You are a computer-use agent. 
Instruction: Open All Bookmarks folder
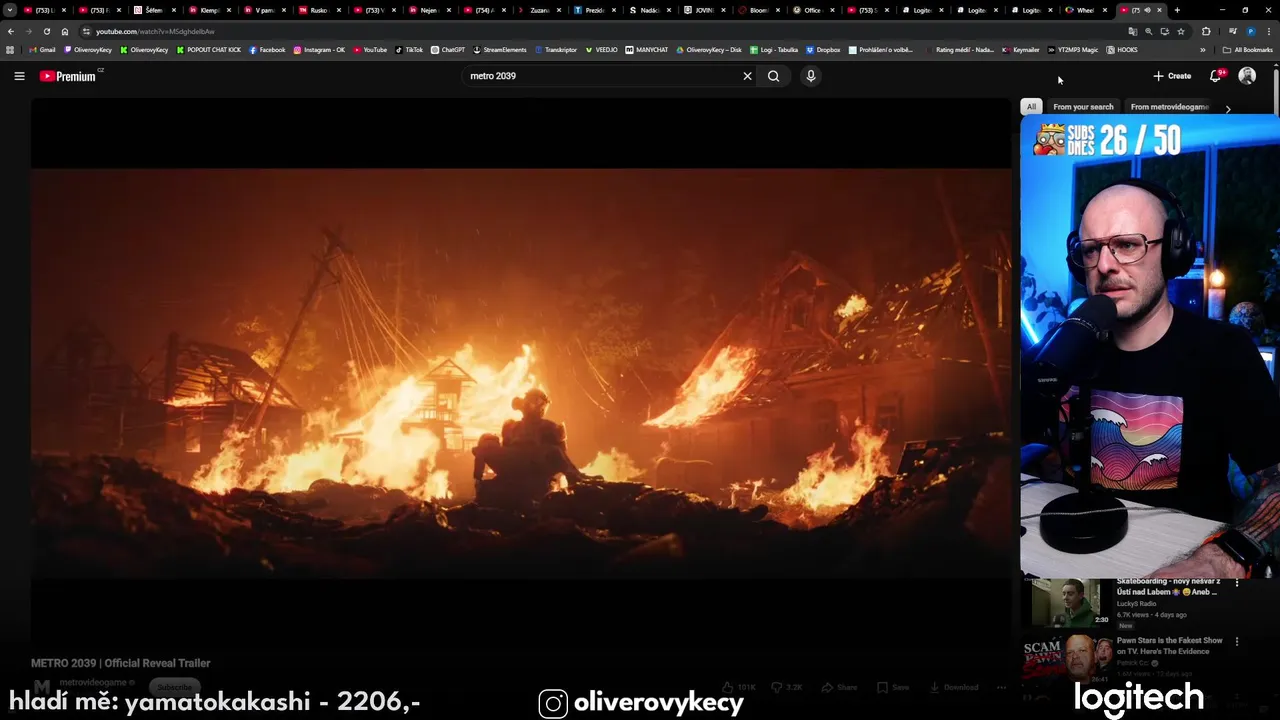tap(1247, 50)
